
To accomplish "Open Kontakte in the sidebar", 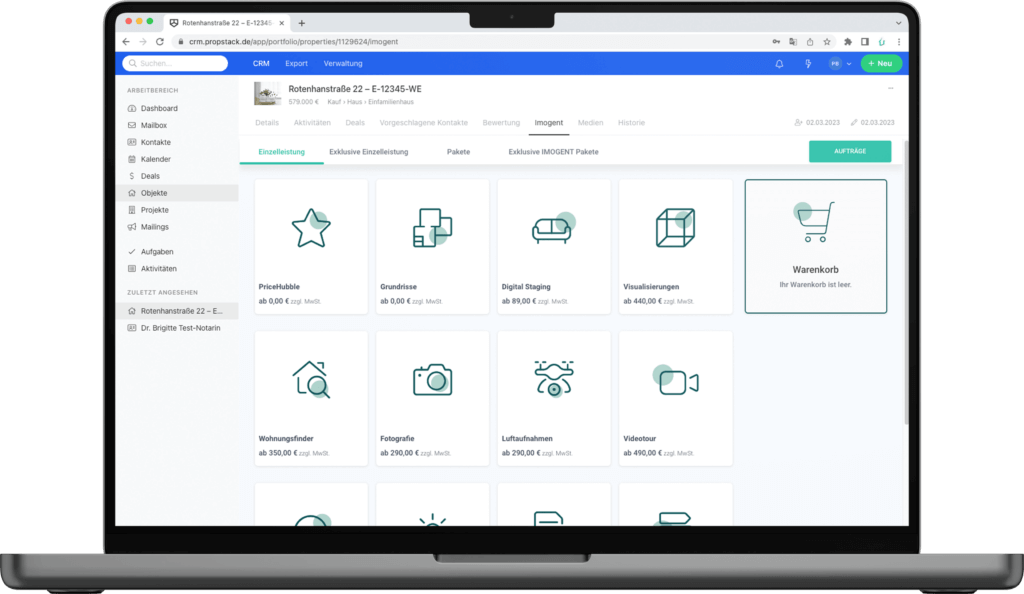I will pyautogui.click(x=177, y=142).
